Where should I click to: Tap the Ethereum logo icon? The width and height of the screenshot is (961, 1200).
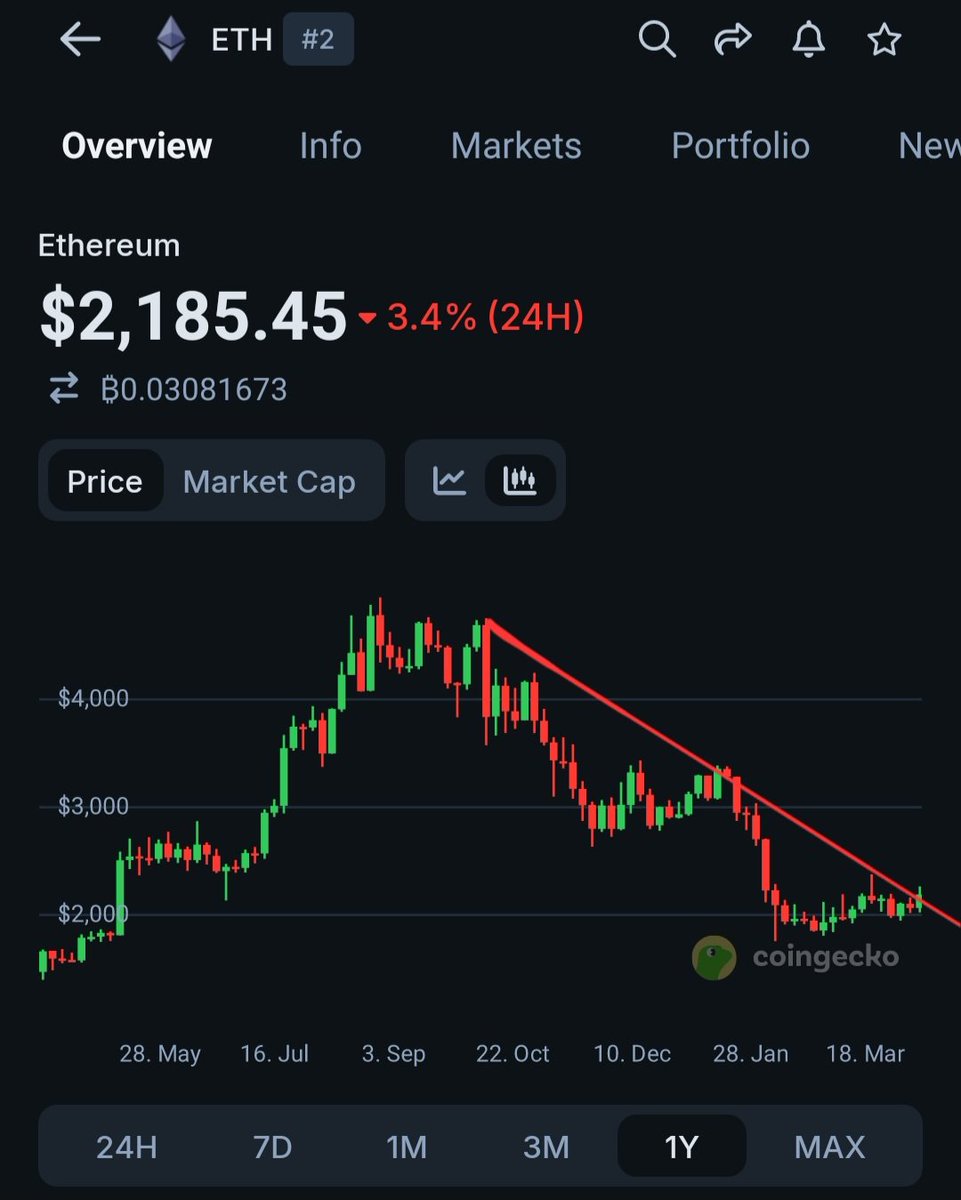171,40
